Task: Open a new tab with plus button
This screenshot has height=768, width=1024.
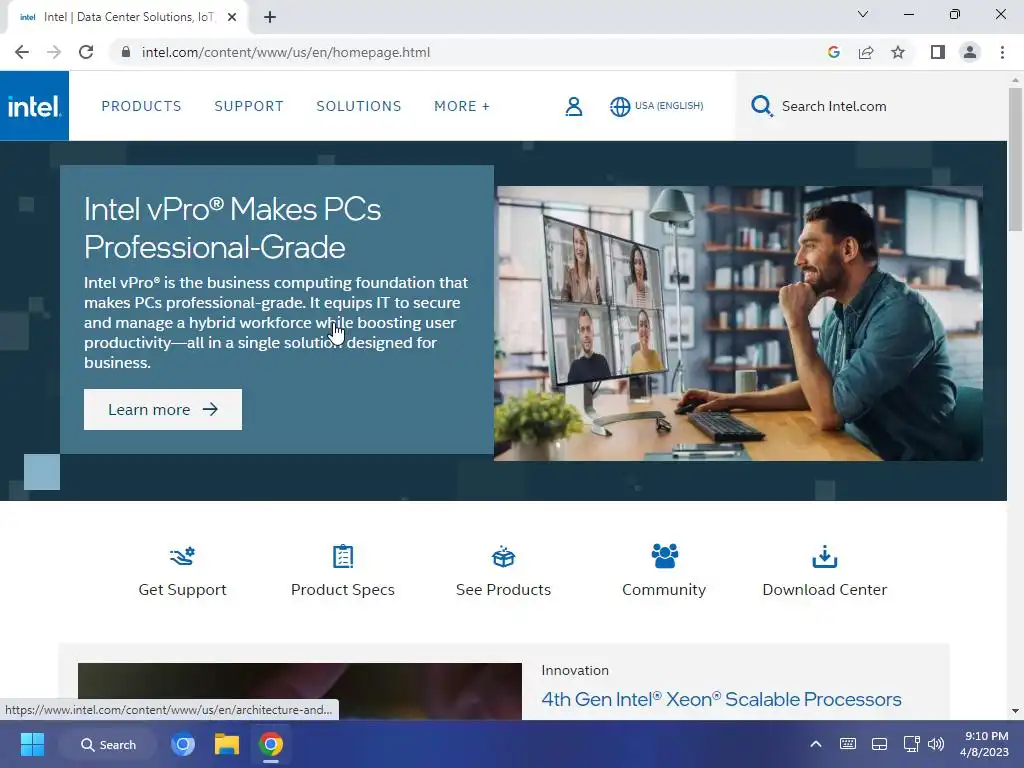Action: 270,17
